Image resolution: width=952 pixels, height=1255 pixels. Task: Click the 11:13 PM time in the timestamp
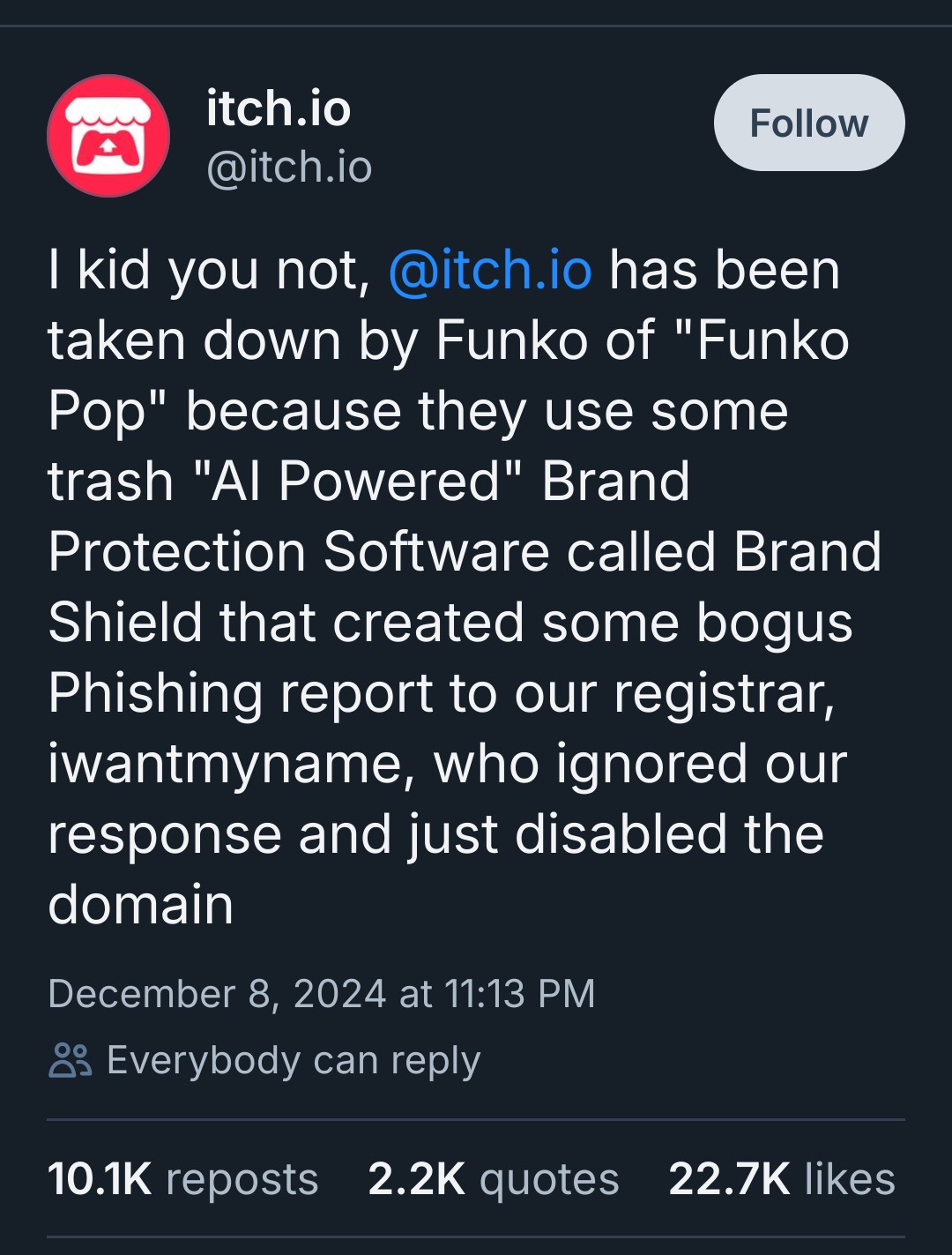pos(520,994)
